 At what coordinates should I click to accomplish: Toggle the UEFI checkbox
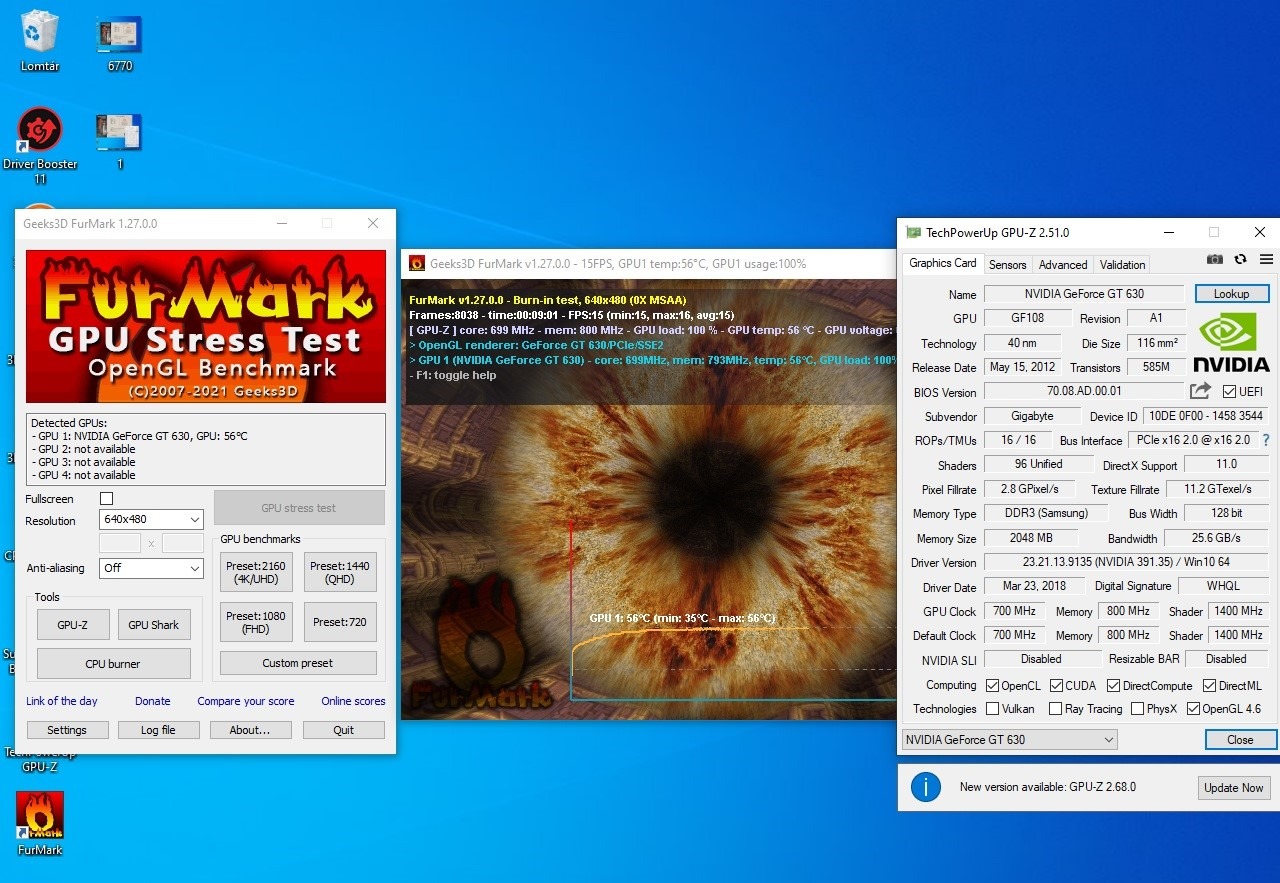1229,391
